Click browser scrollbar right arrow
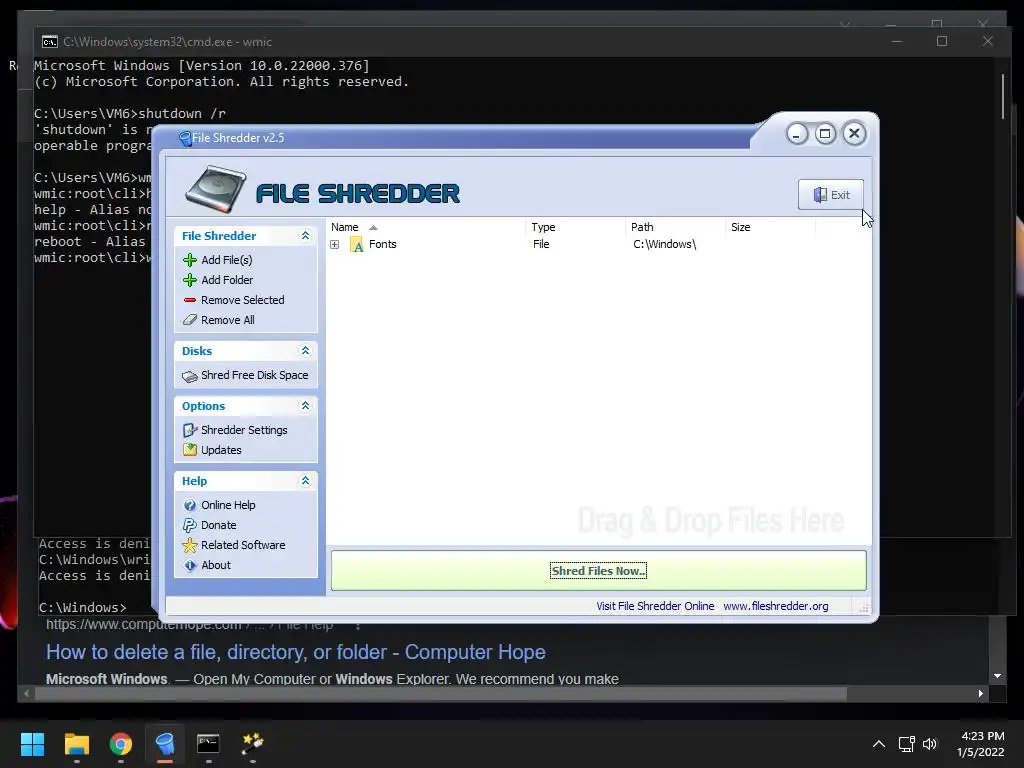This screenshot has width=1024, height=768. tap(980, 694)
